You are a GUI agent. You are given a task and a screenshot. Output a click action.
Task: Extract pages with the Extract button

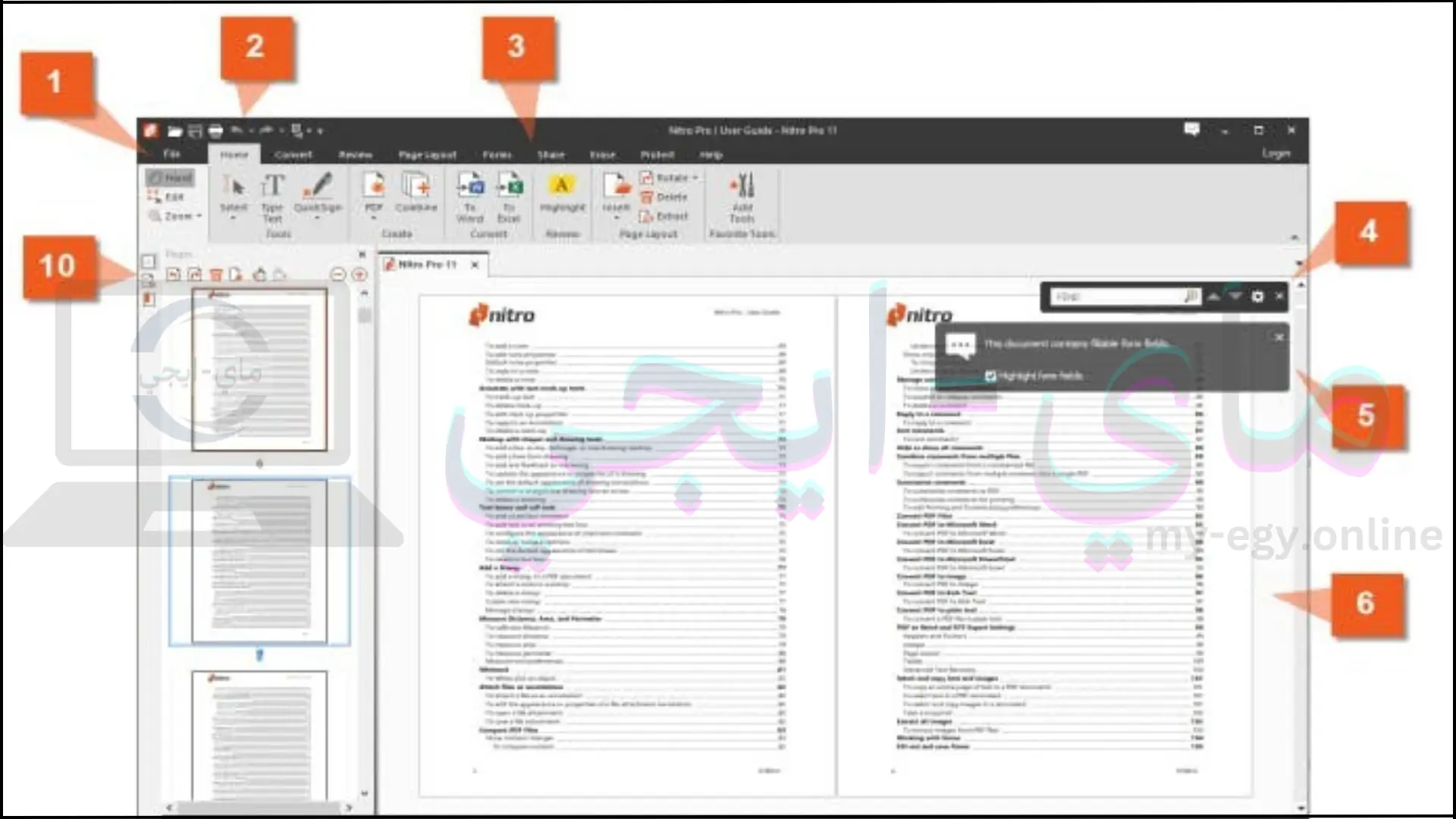(x=664, y=216)
